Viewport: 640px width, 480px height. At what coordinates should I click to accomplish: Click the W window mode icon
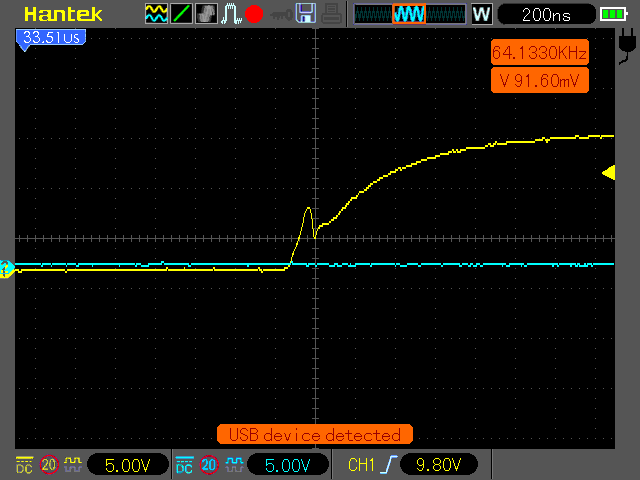click(482, 14)
